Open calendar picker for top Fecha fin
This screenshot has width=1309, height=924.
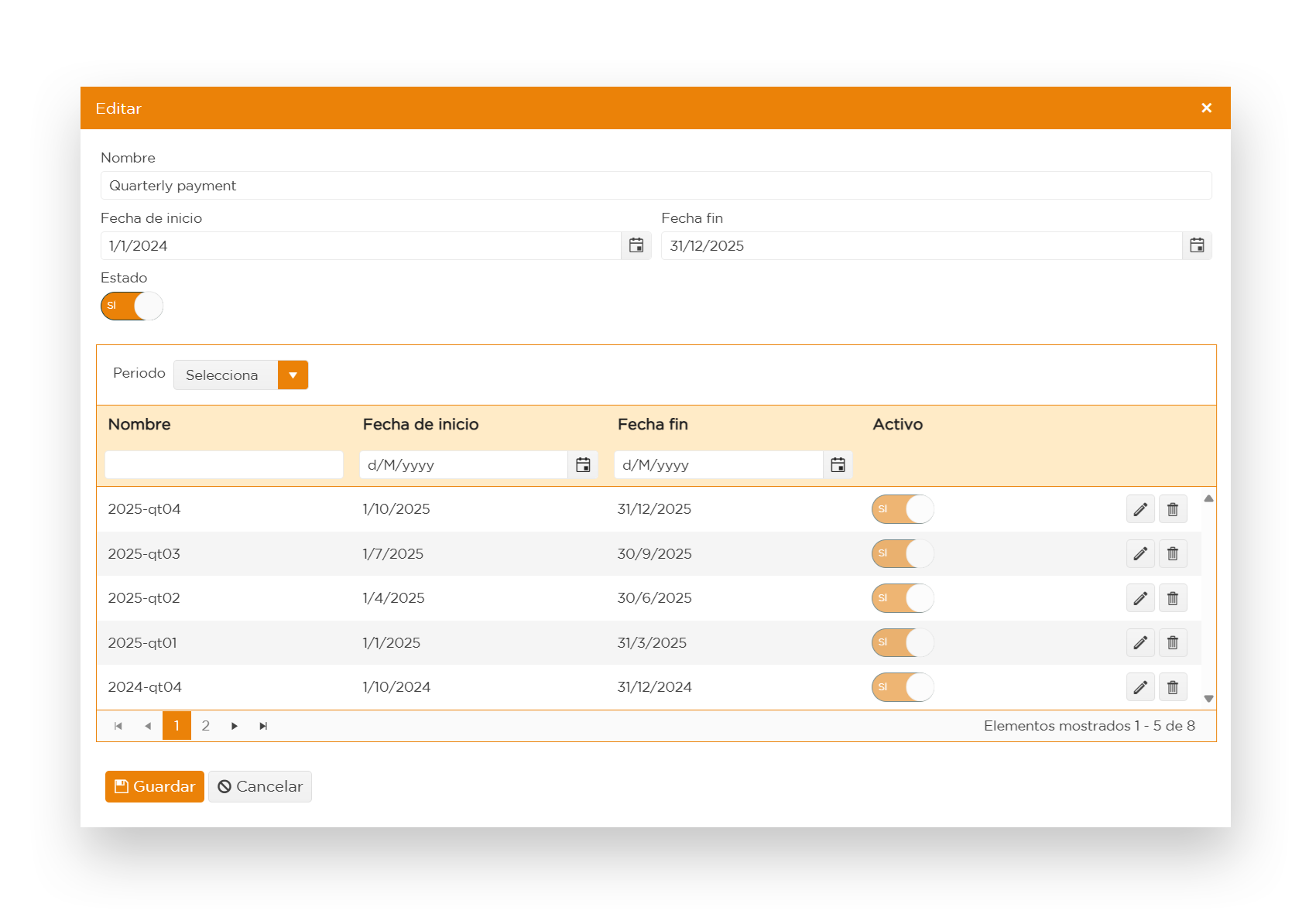point(1197,246)
